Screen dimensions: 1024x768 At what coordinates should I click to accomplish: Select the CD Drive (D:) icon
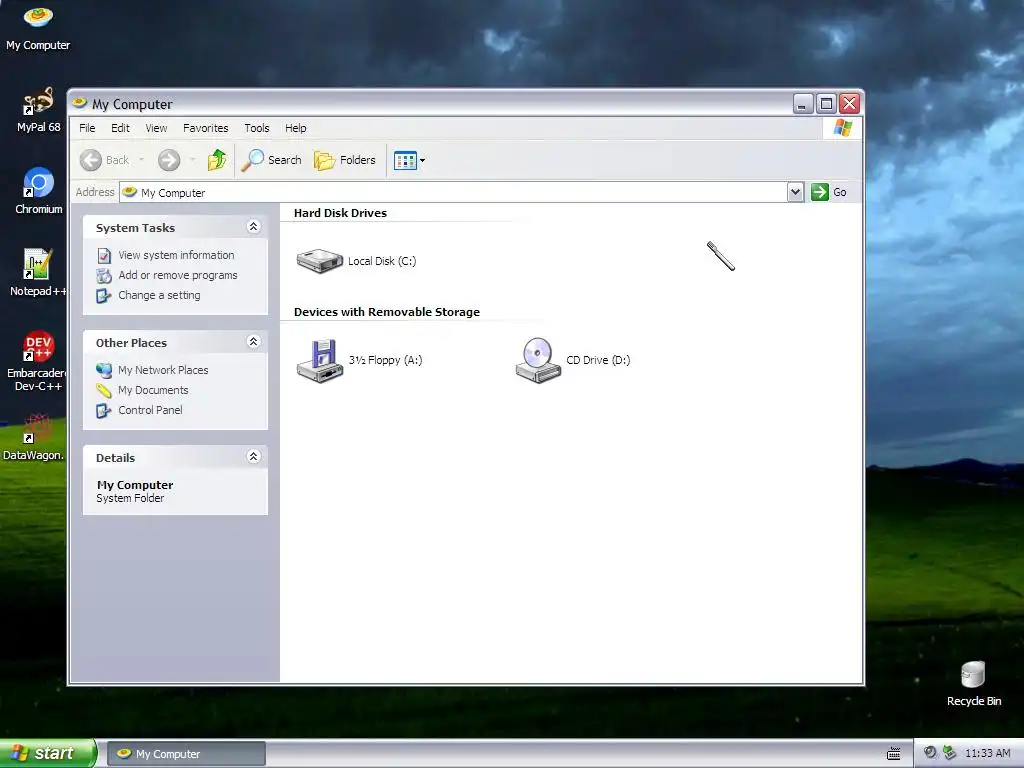coord(538,360)
